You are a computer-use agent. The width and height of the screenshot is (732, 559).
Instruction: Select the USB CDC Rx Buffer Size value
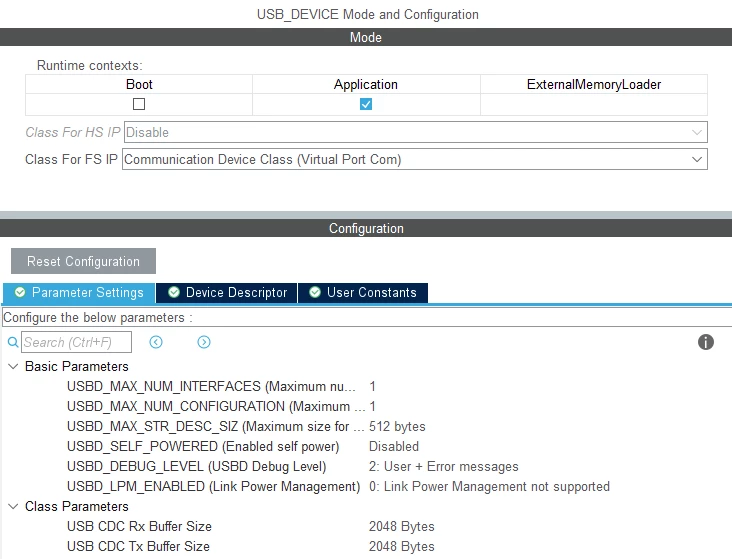coord(401,526)
